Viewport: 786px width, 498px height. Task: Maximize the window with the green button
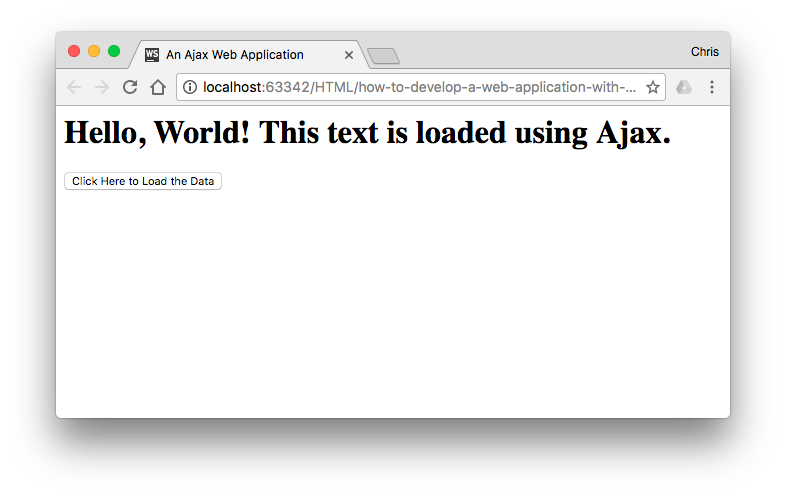point(114,51)
